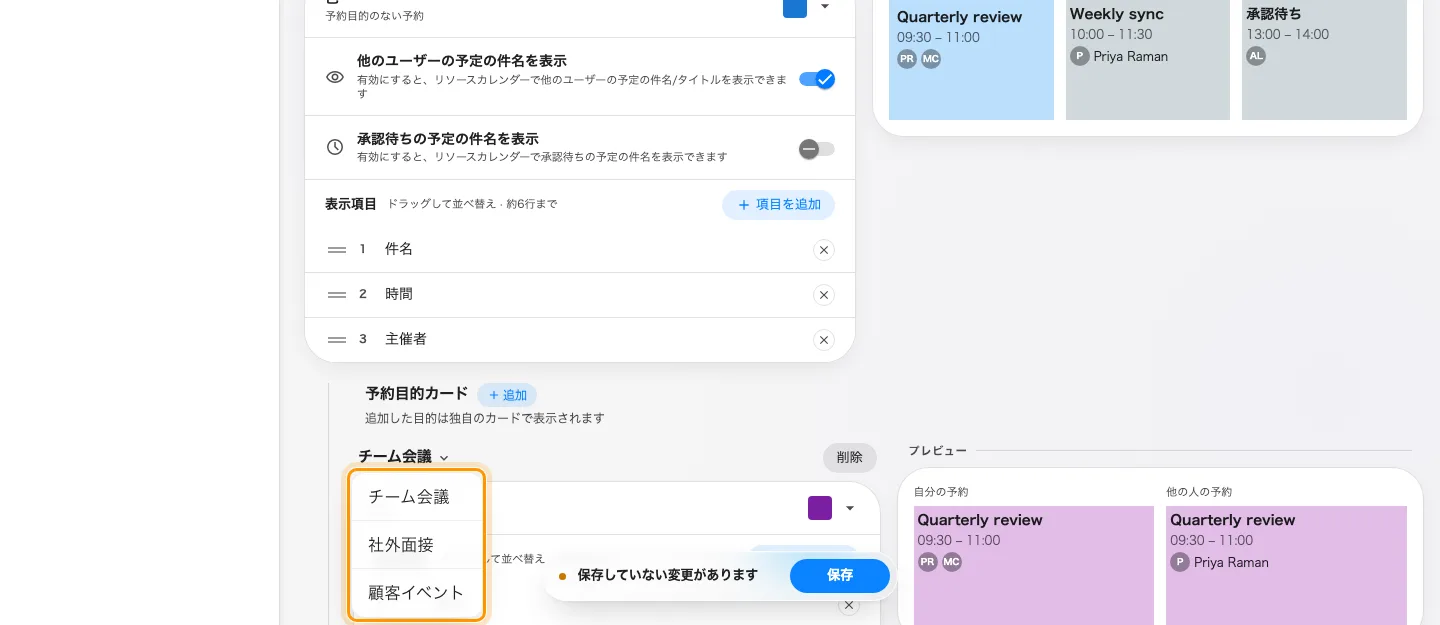Open the Quarterly review card under 他の人の予約
1440x625 pixels.
click(x=1286, y=565)
